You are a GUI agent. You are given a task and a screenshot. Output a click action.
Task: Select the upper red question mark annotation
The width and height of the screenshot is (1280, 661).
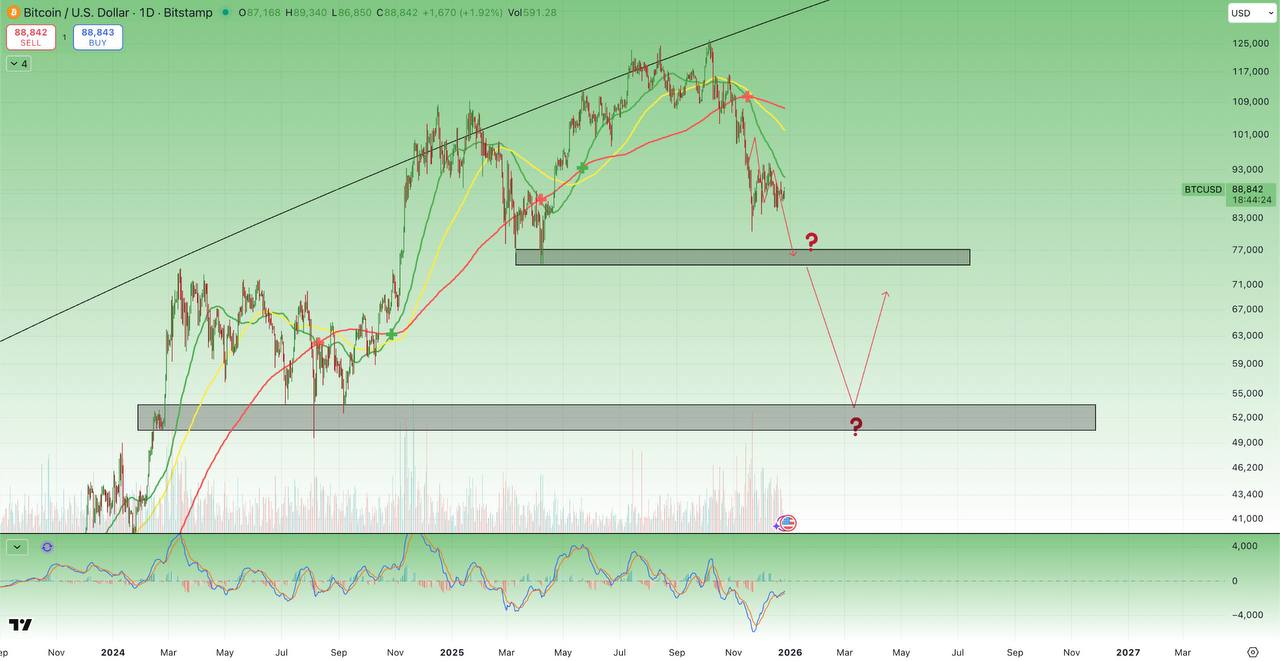811,241
